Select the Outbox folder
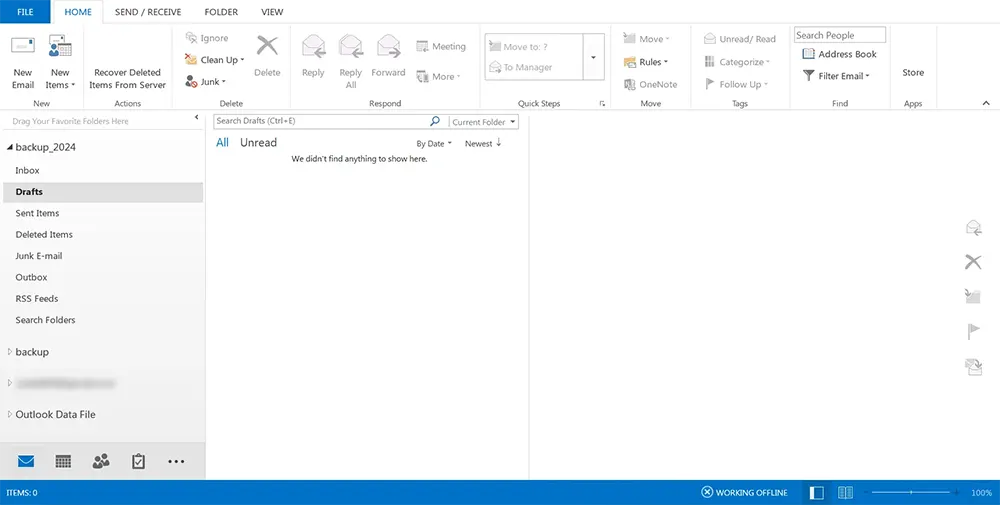Screen dimensions: 1000x505 [103, 277]
